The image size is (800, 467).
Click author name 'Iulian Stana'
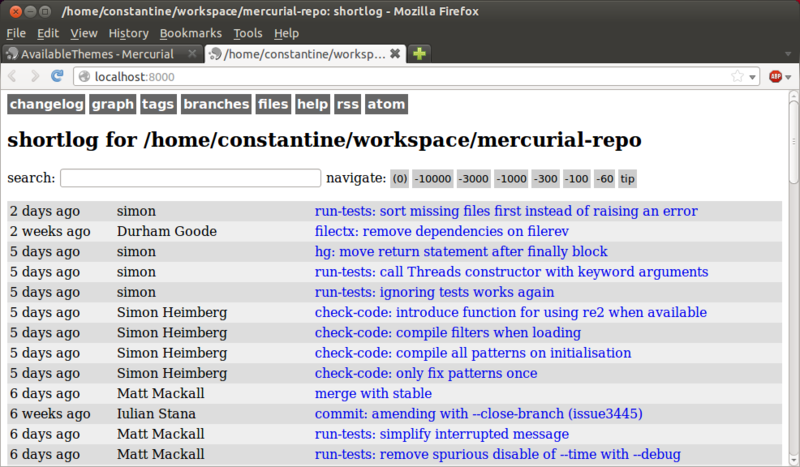156,413
